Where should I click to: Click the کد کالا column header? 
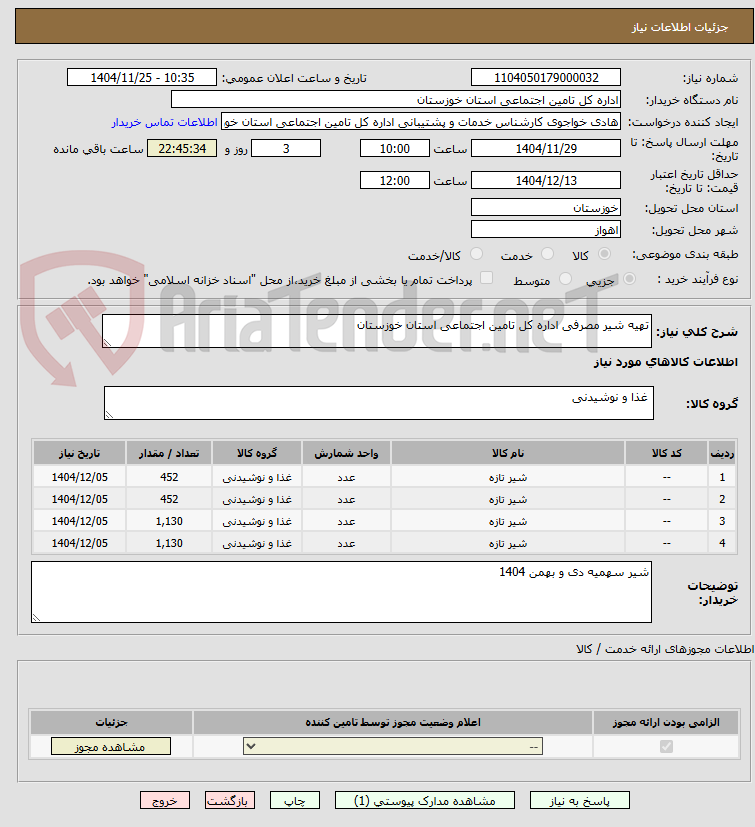tap(666, 453)
